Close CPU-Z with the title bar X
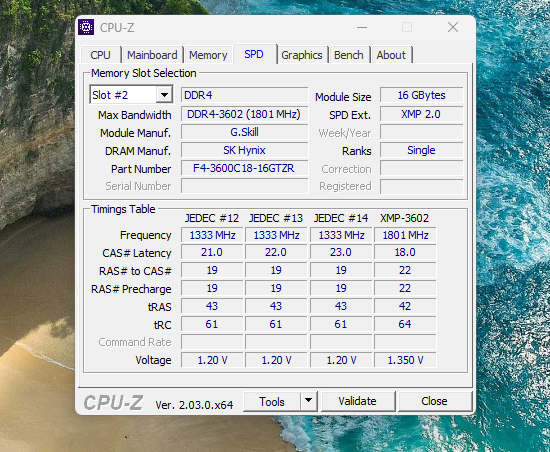Image resolution: width=550 pixels, height=452 pixels. click(x=453, y=27)
